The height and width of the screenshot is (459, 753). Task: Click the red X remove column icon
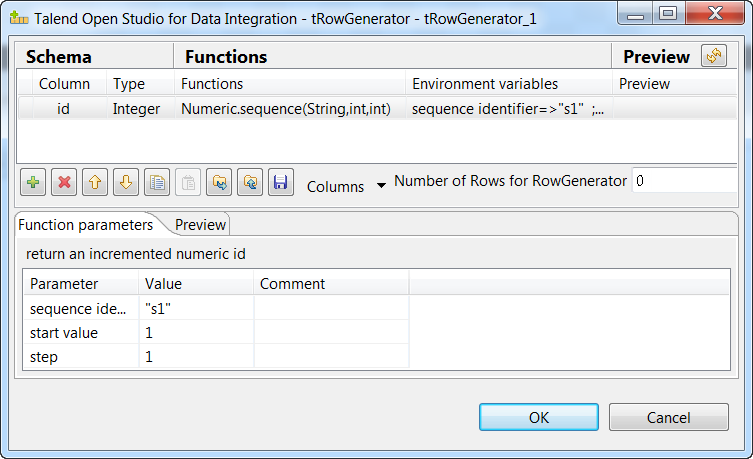(65, 183)
